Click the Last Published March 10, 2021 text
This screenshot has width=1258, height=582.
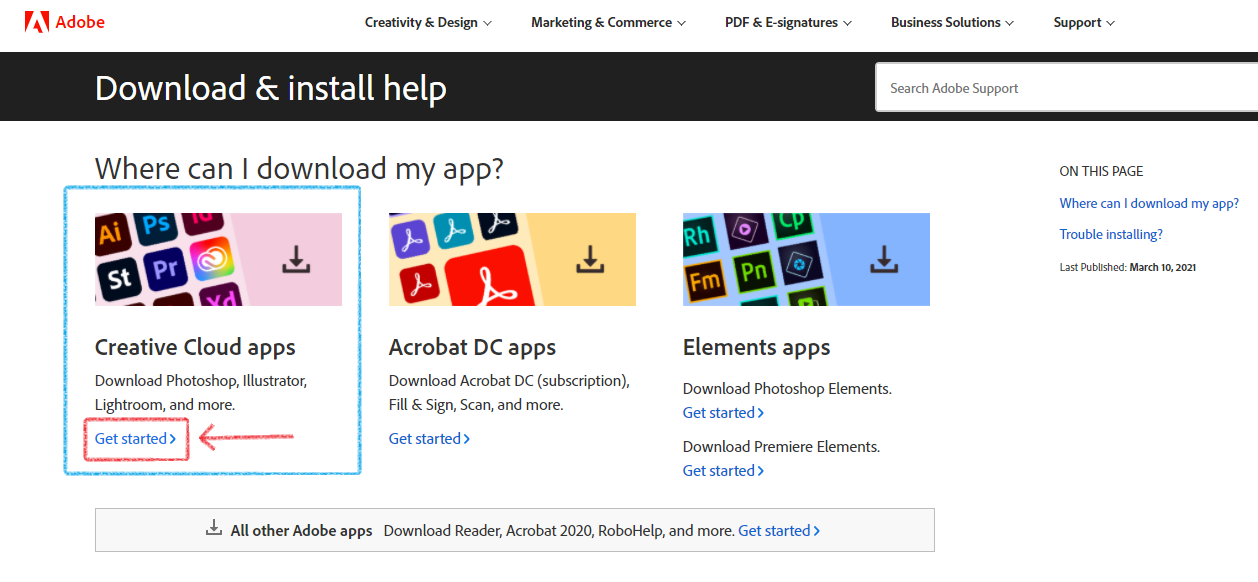pyautogui.click(x=1128, y=267)
